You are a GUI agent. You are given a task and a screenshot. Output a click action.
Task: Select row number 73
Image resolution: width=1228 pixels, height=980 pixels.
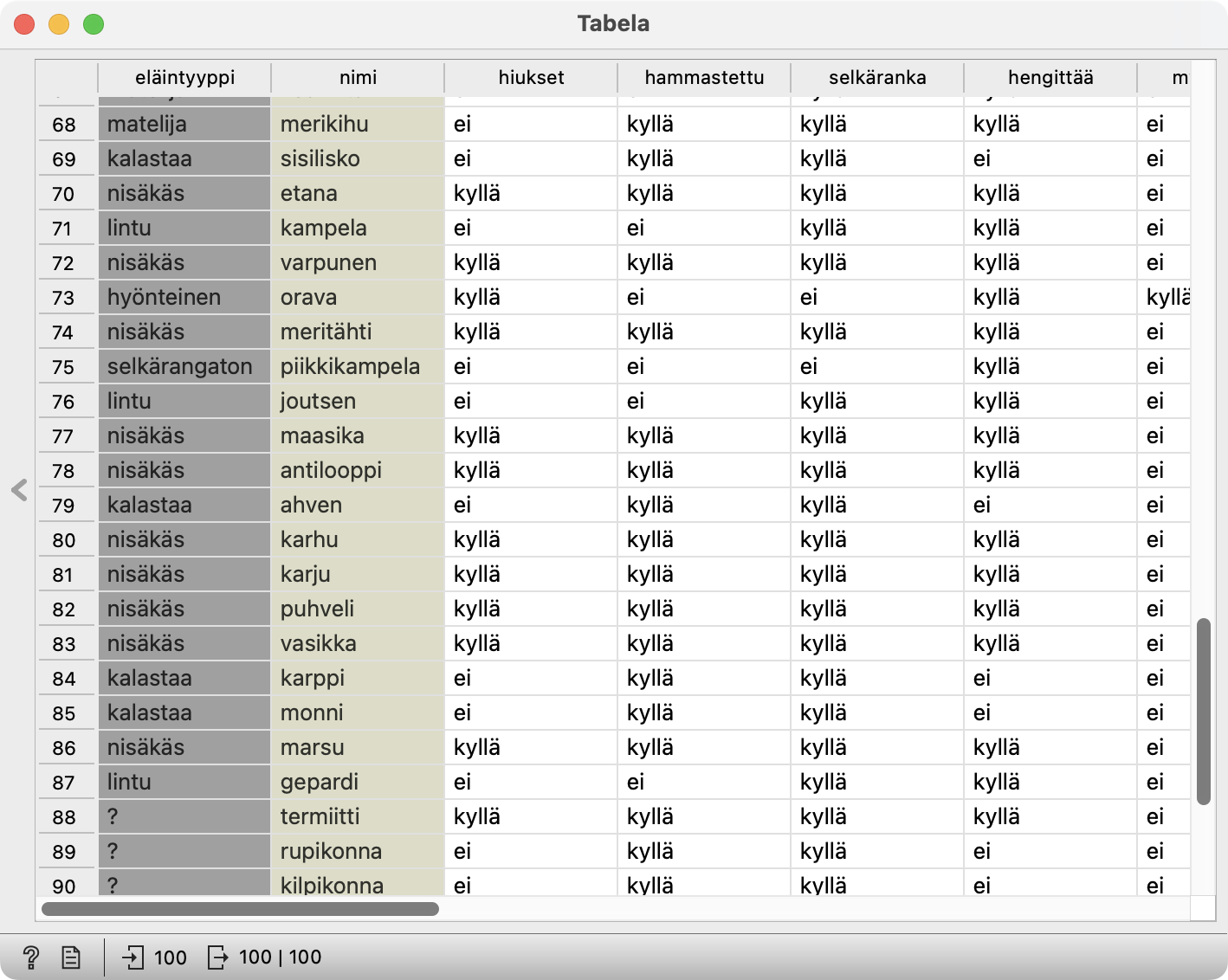(x=64, y=298)
